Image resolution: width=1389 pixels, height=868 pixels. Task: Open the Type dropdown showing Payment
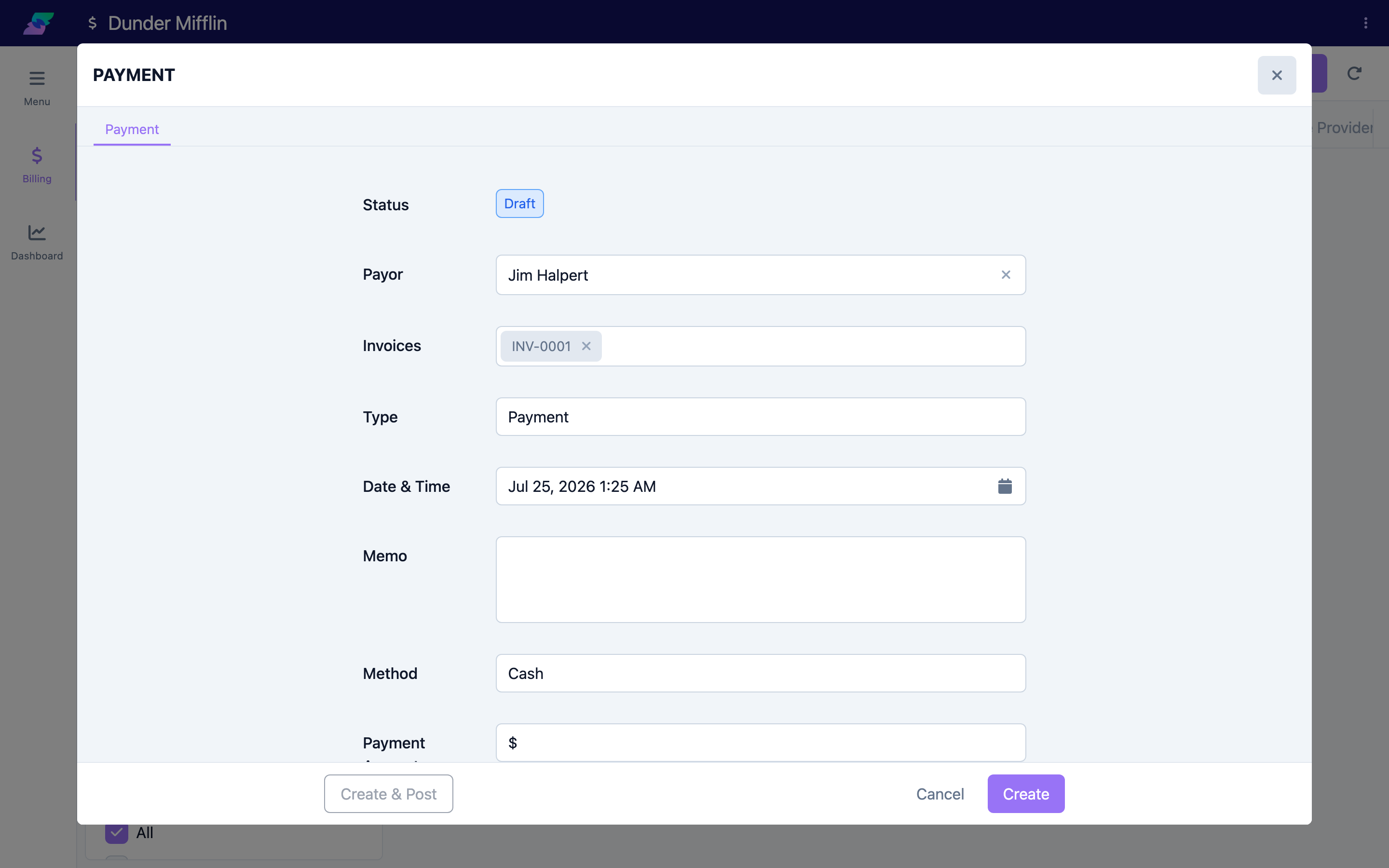coord(761,417)
